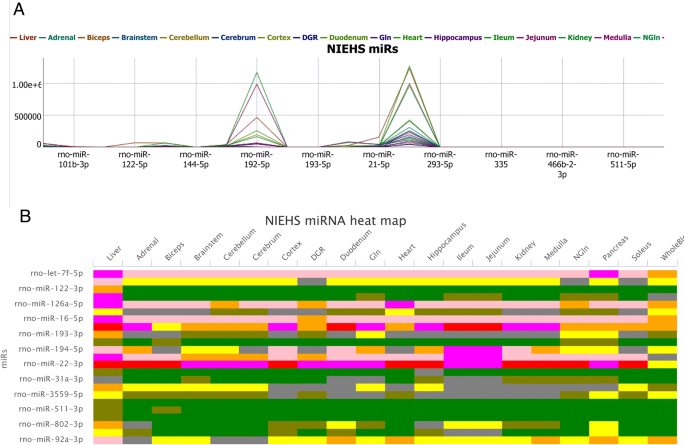Toggle the Cerebellum legend entry
This screenshot has width=685, height=445.
click(185, 38)
